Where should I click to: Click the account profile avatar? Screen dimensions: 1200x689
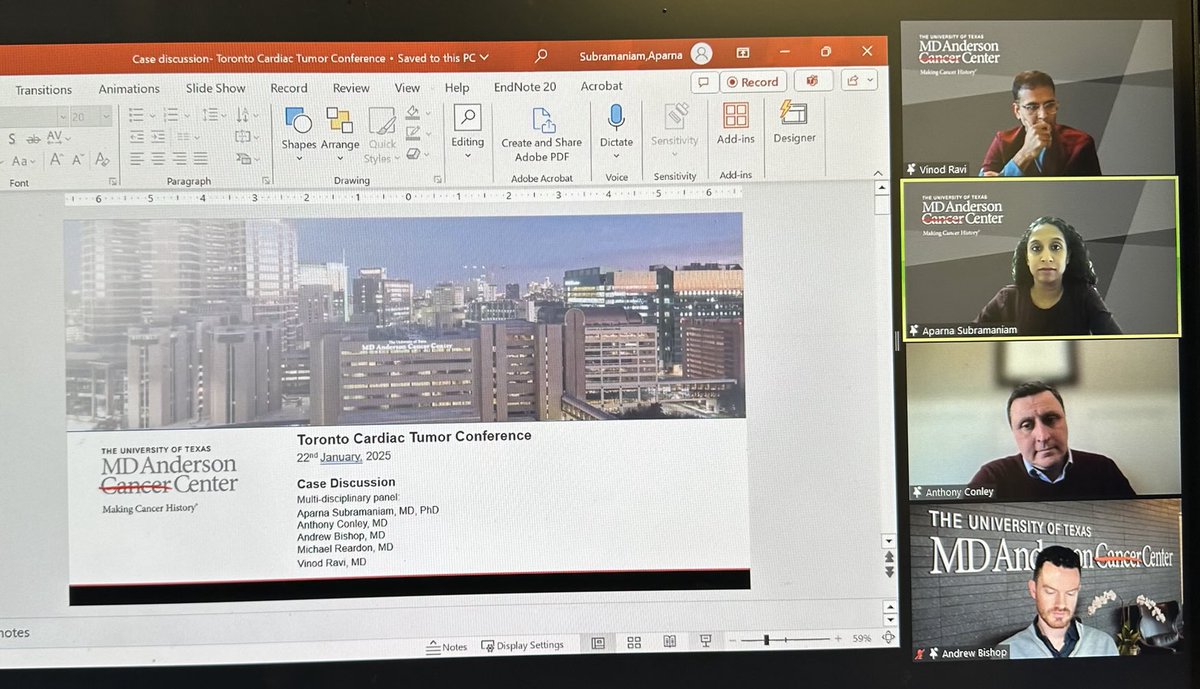coord(702,54)
